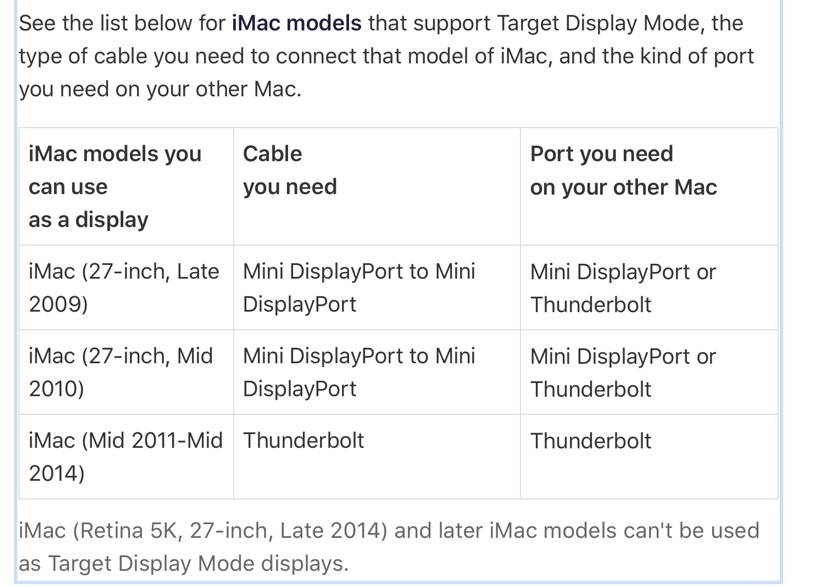Click "as a display" in the first header cell

88,220
